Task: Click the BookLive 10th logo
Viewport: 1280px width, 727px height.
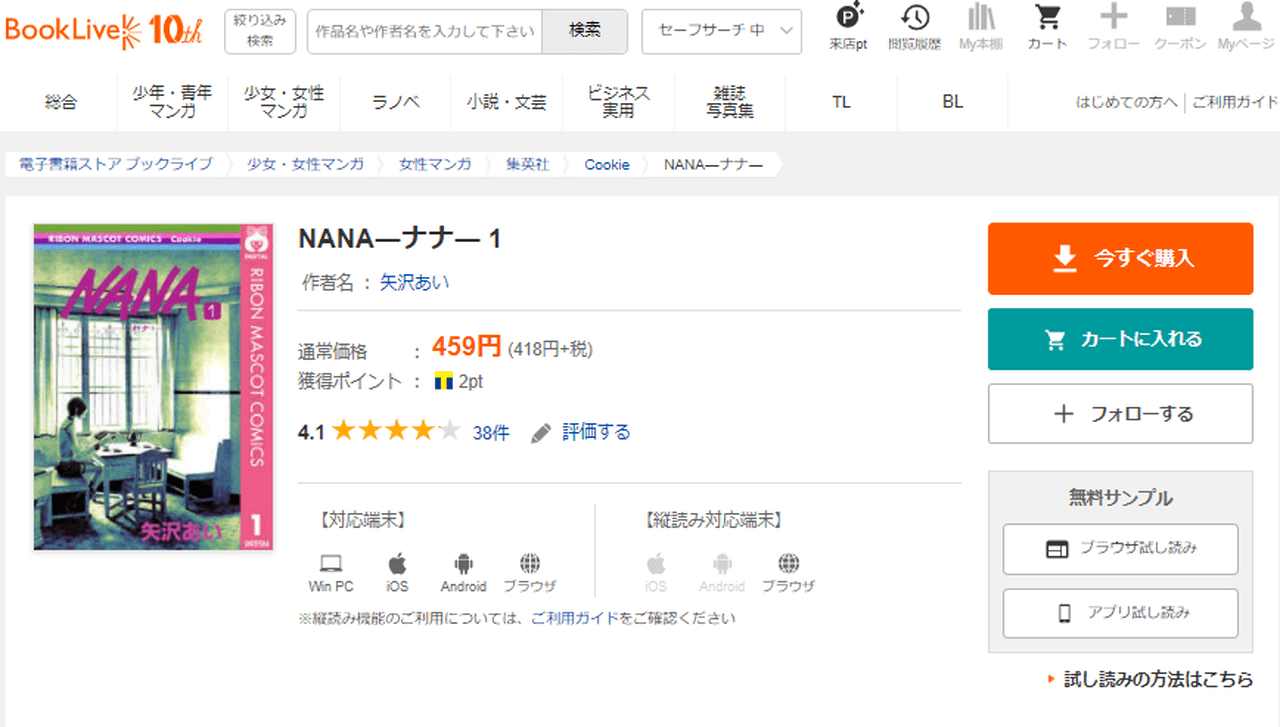Action: [x=104, y=31]
